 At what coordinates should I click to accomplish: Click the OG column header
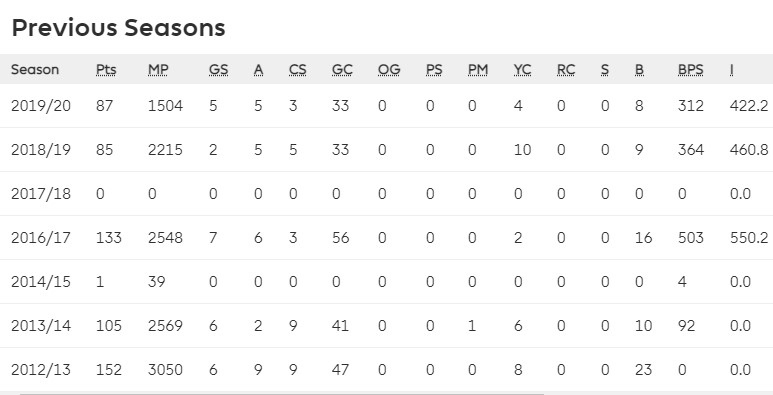pyautogui.click(x=389, y=70)
